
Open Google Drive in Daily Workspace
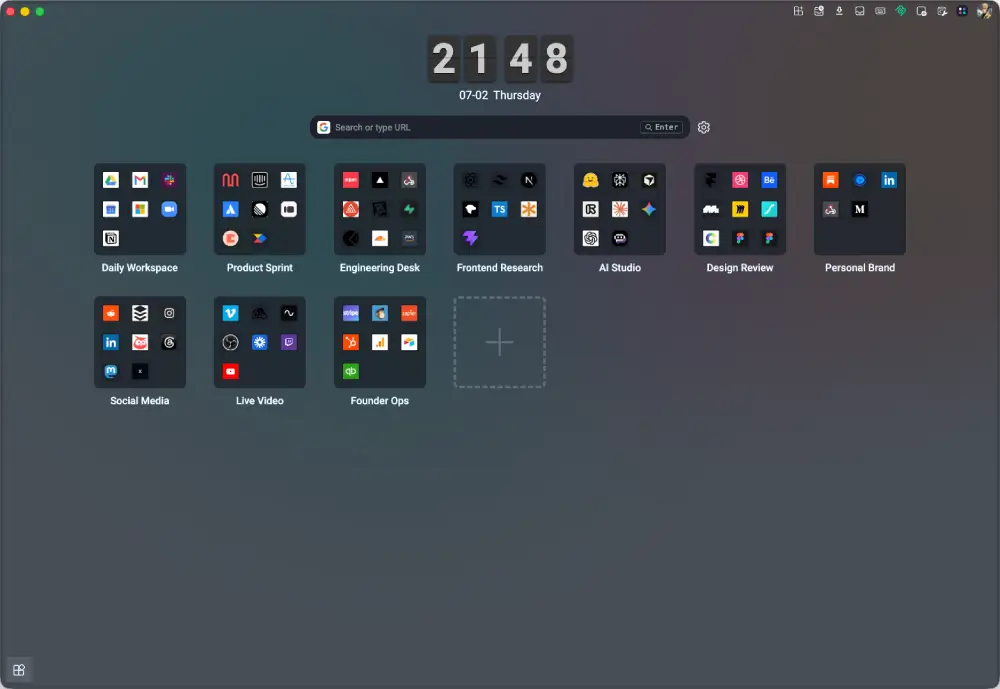coord(111,180)
